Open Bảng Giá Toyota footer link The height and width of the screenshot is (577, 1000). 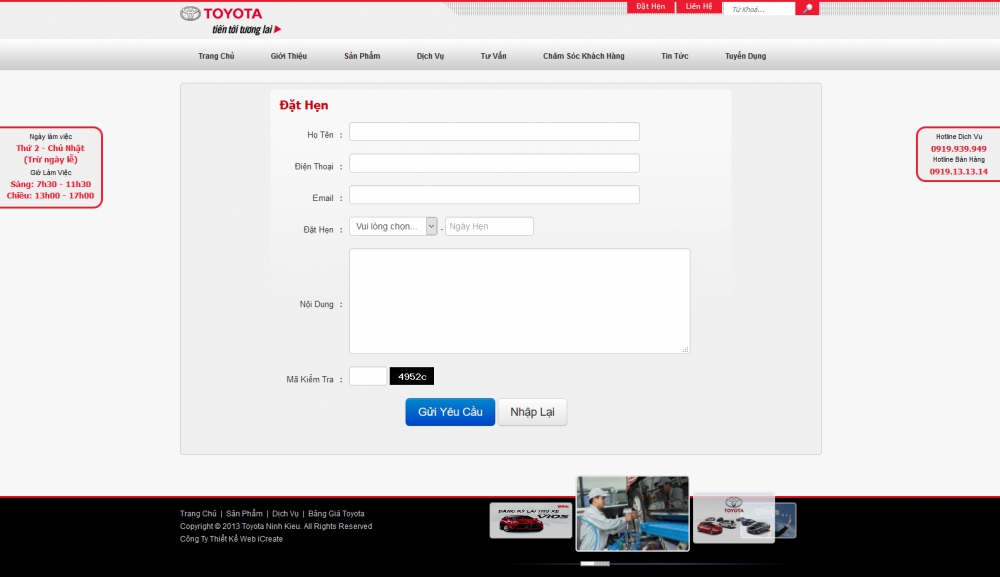click(336, 514)
